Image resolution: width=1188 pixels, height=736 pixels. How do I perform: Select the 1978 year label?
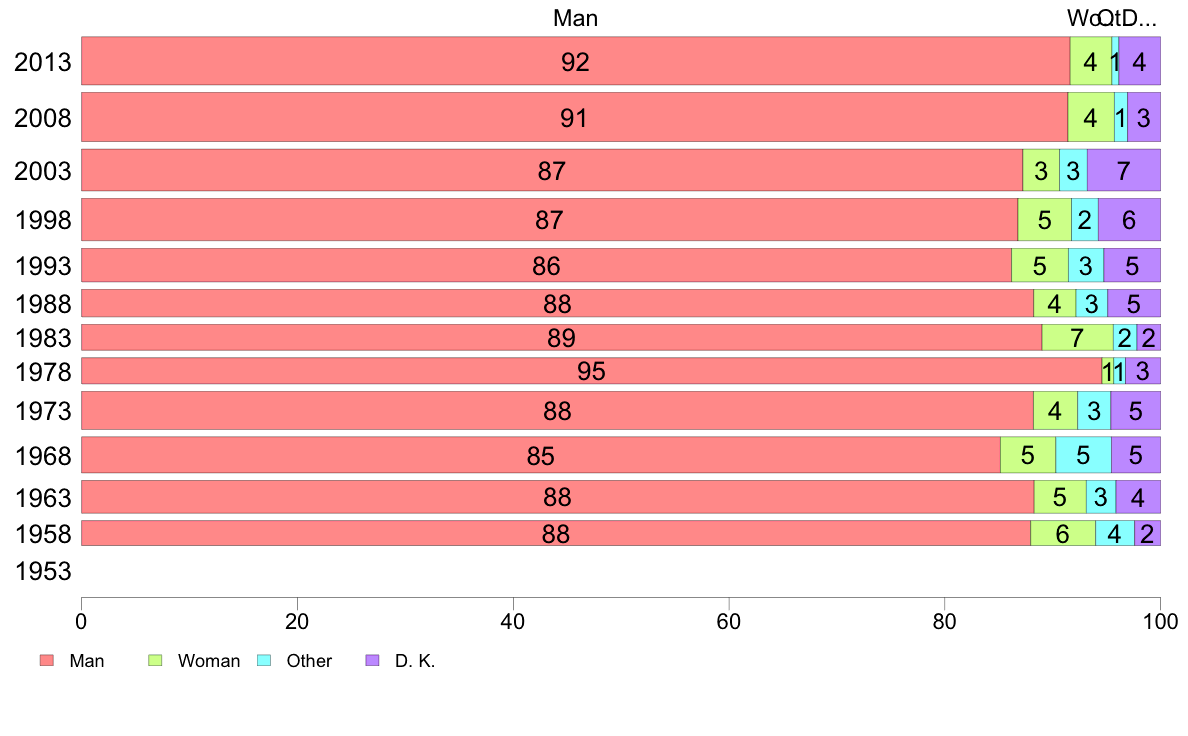tap(43, 373)
